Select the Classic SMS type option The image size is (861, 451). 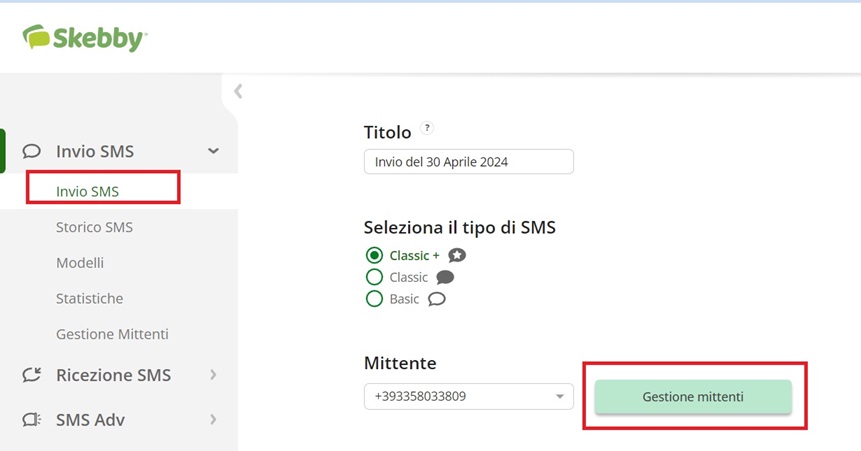(x=374, y=277)
